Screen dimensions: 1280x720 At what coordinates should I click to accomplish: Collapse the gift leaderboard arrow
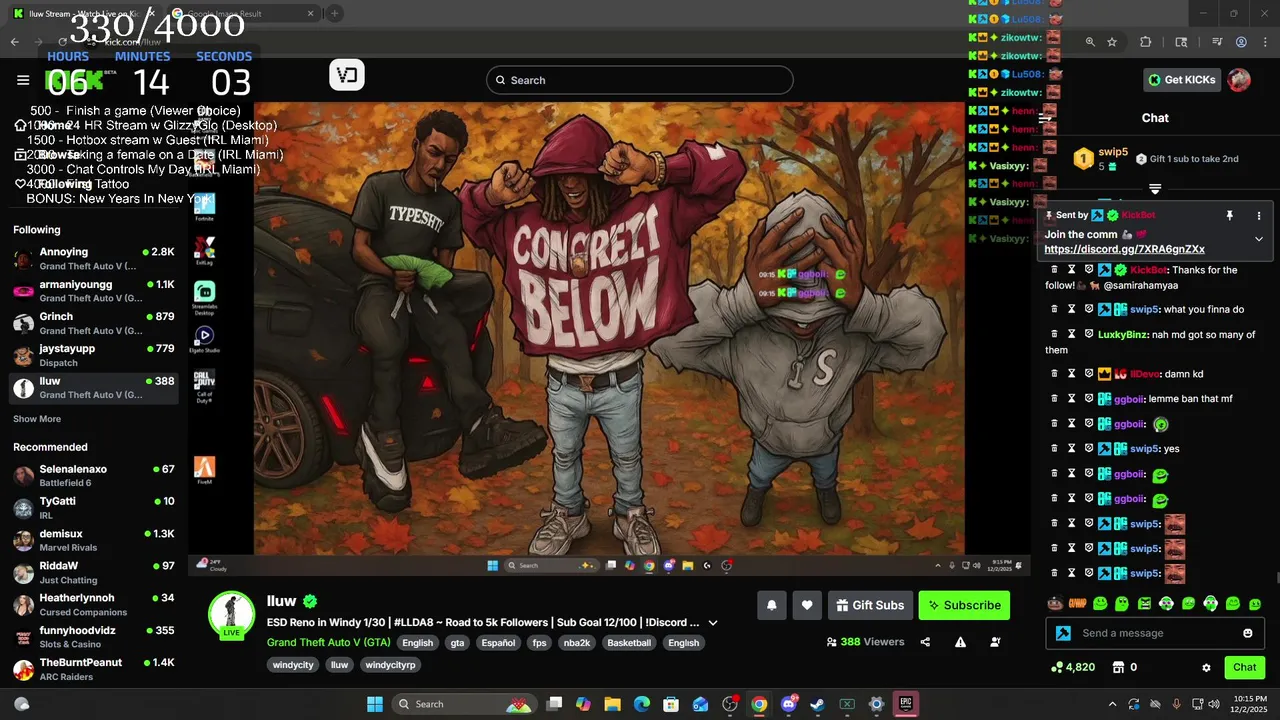(x=1155, y=189)
